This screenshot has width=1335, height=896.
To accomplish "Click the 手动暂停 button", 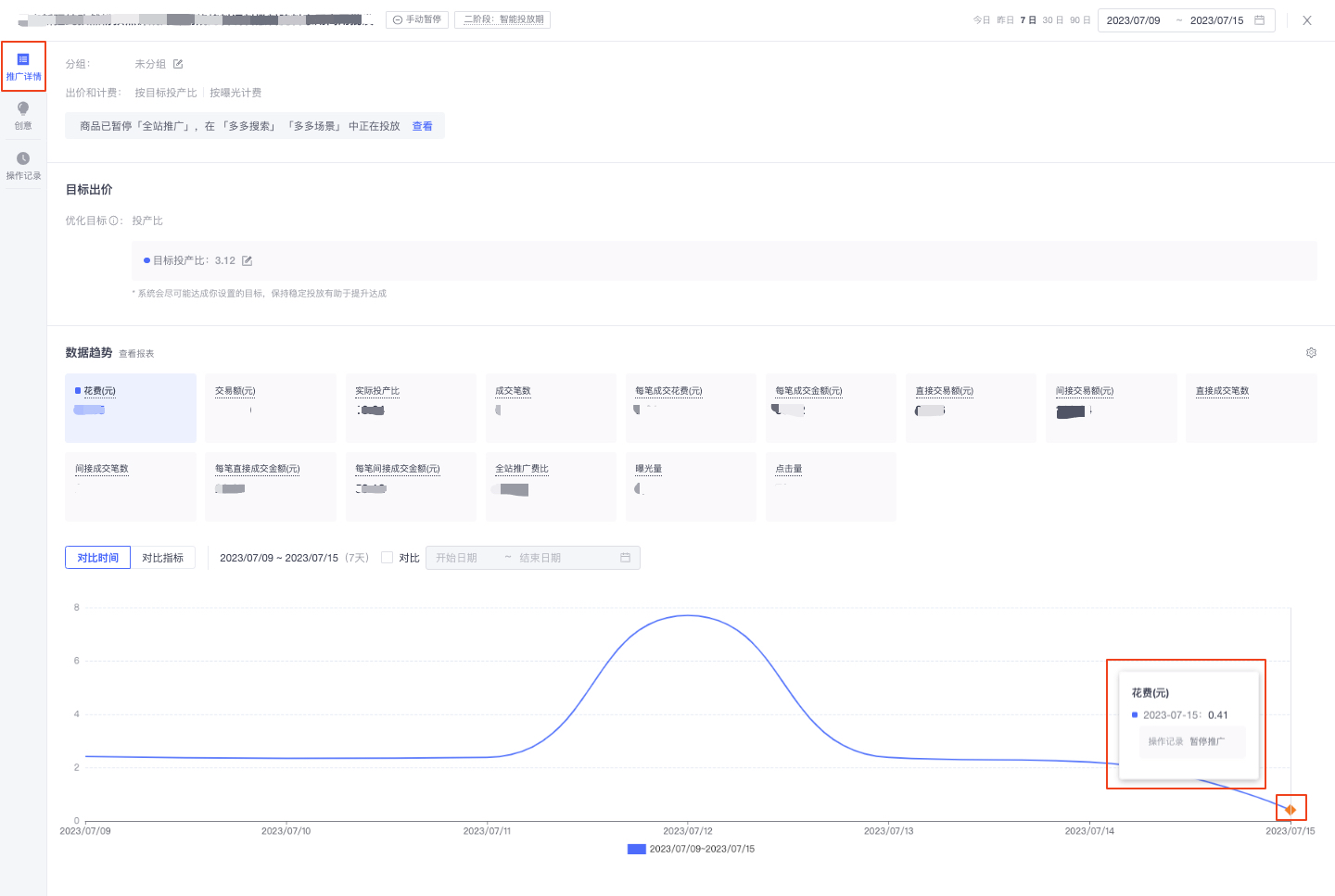I will (x=417, y=19).
